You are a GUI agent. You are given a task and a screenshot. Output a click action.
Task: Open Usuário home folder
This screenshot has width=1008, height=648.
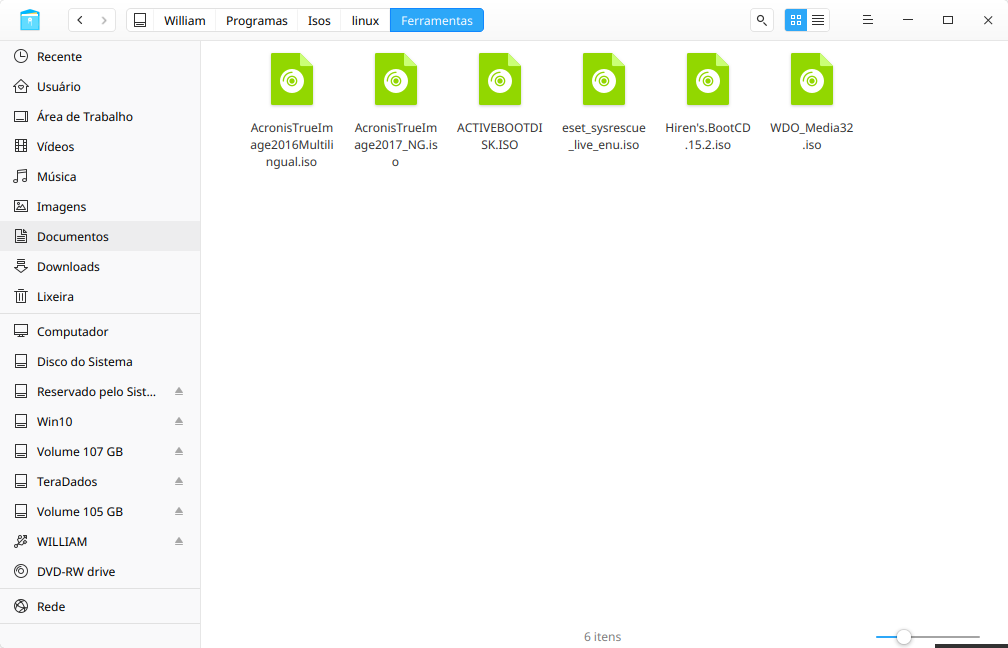(100, 87)
